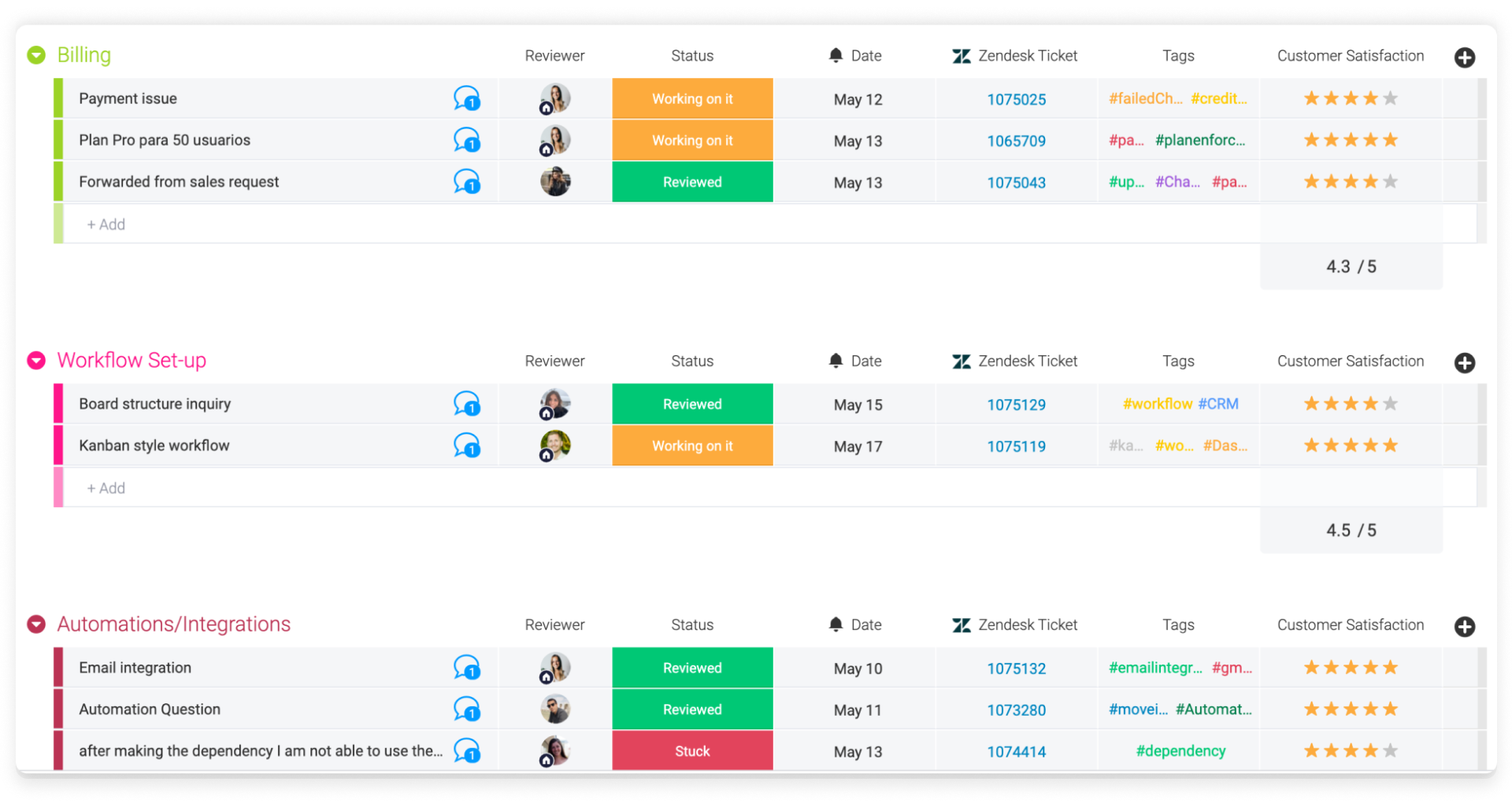Add a column to Automations/Integrations group
Screen dimensions: 1512x804
[1465, 627]
